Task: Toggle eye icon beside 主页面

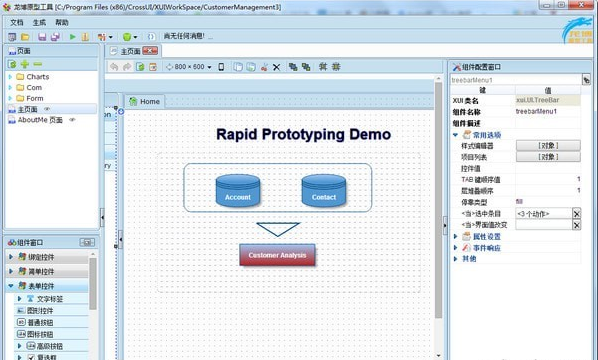Action: [47, 109]
